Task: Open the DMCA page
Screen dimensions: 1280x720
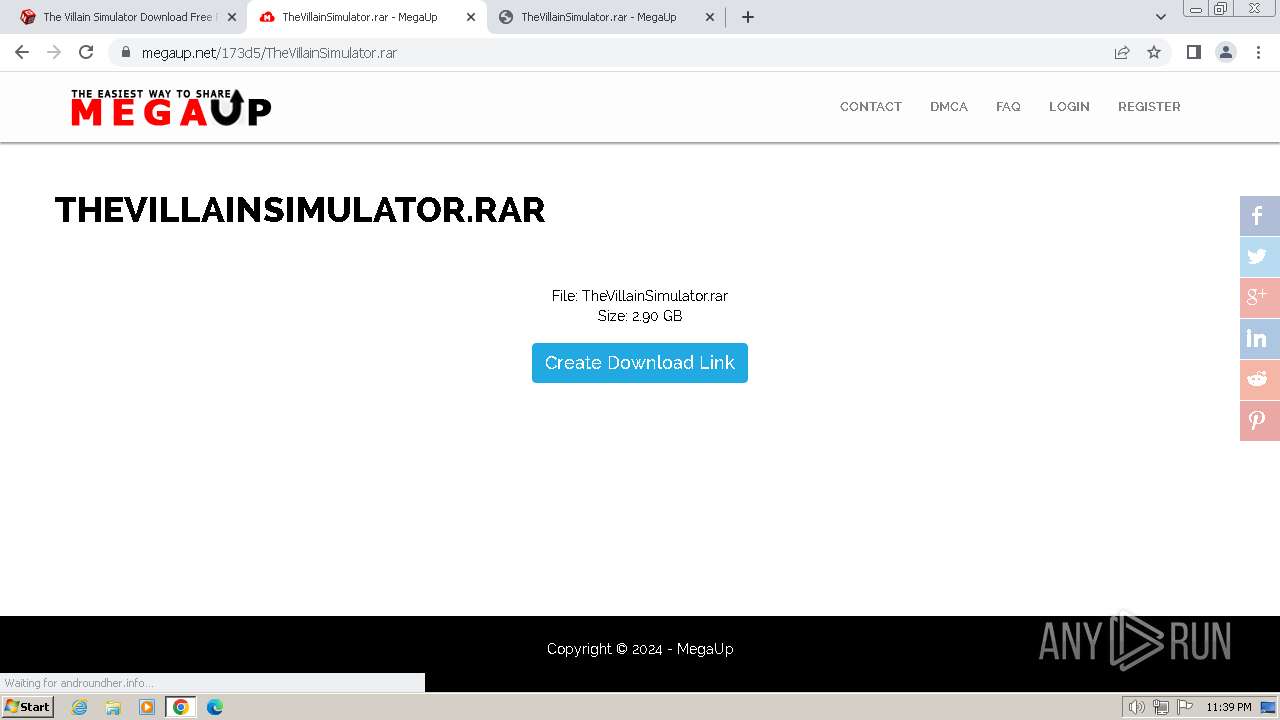Action: tap(949, 106)
